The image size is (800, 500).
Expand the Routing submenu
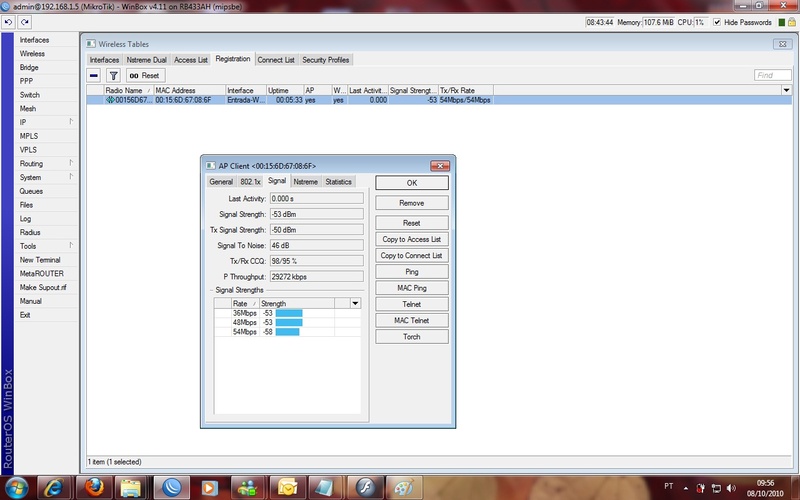pos(71,163)
